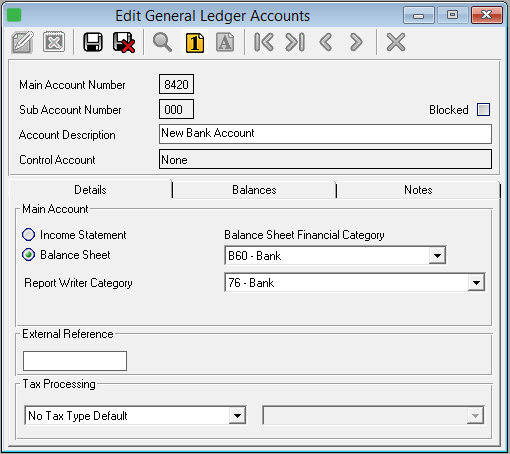Cancel save using floppy with red X

pyautogui.click(x=124, y=42)
